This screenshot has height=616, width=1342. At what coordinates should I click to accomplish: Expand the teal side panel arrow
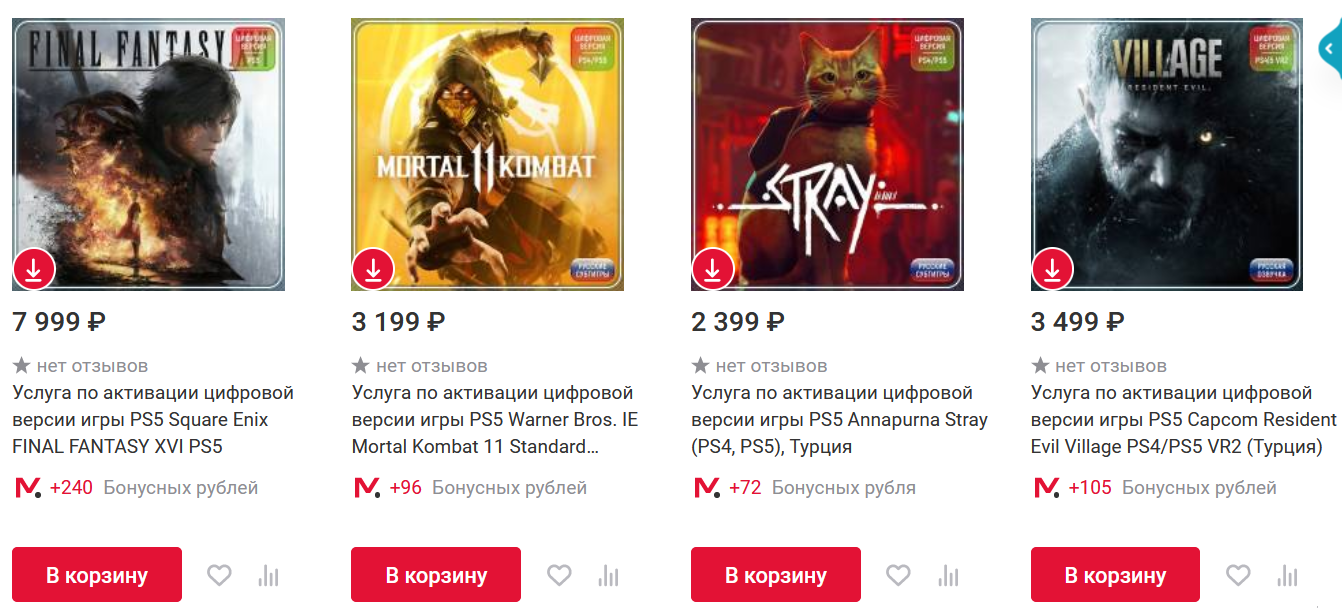(x=1330, y=48)
